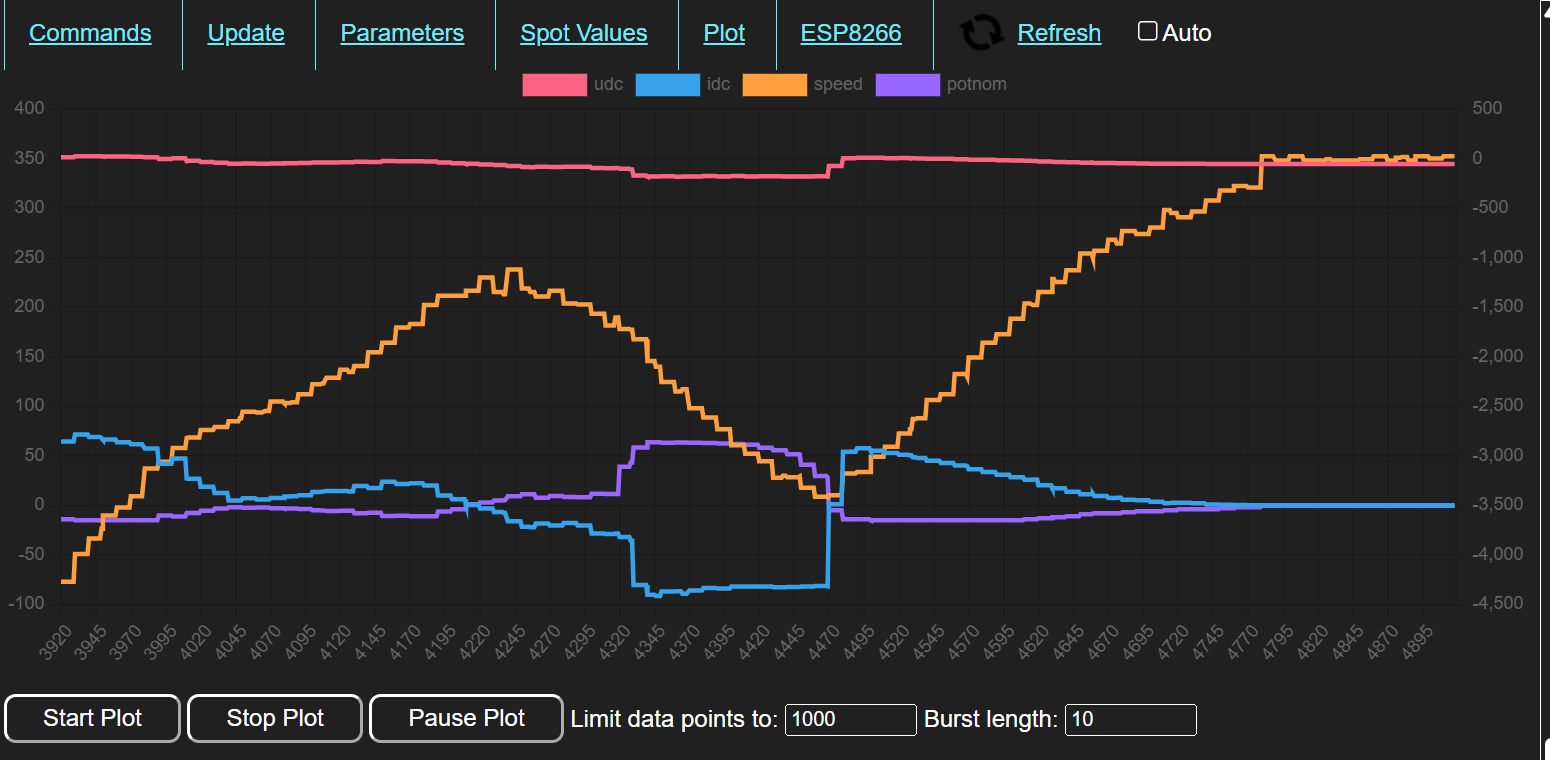
Task: Toggle the udc series red legend swatch
Action: (x=554, y=85)
